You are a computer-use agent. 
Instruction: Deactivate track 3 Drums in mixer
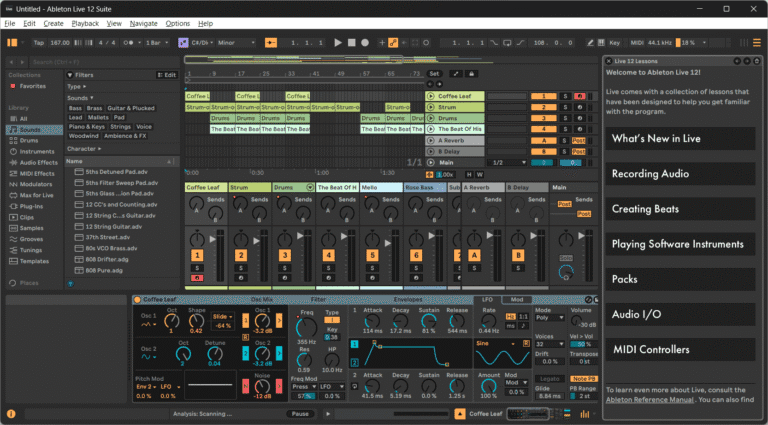point(285,256)
